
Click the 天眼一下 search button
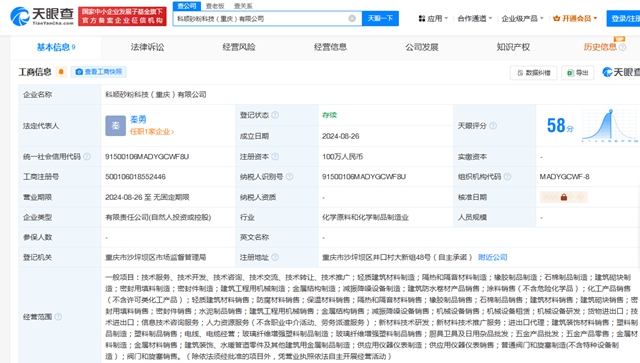pyautogui.click(x=380, y=18)
